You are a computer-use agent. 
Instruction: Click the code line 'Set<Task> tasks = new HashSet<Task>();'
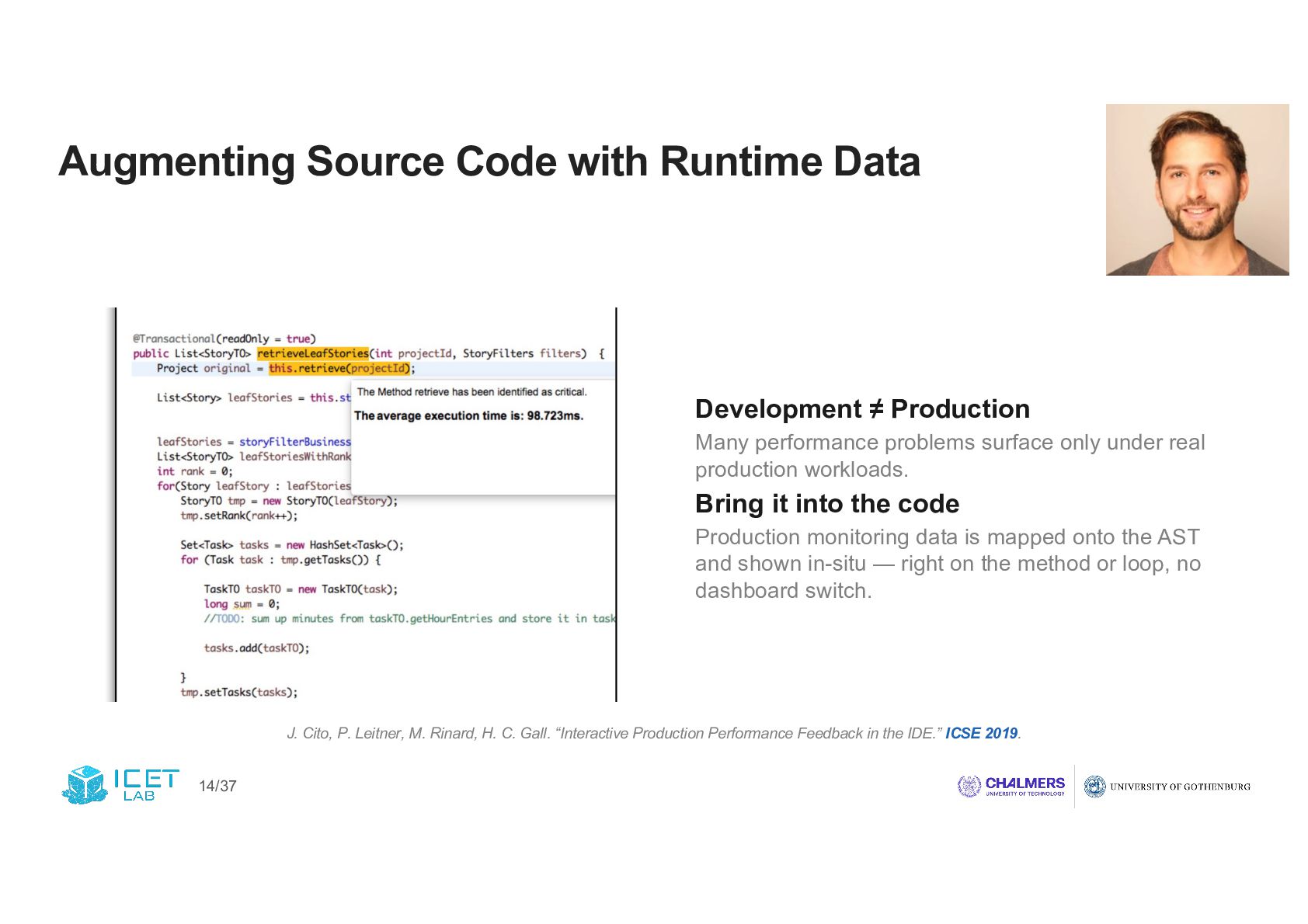click(292, 545)
